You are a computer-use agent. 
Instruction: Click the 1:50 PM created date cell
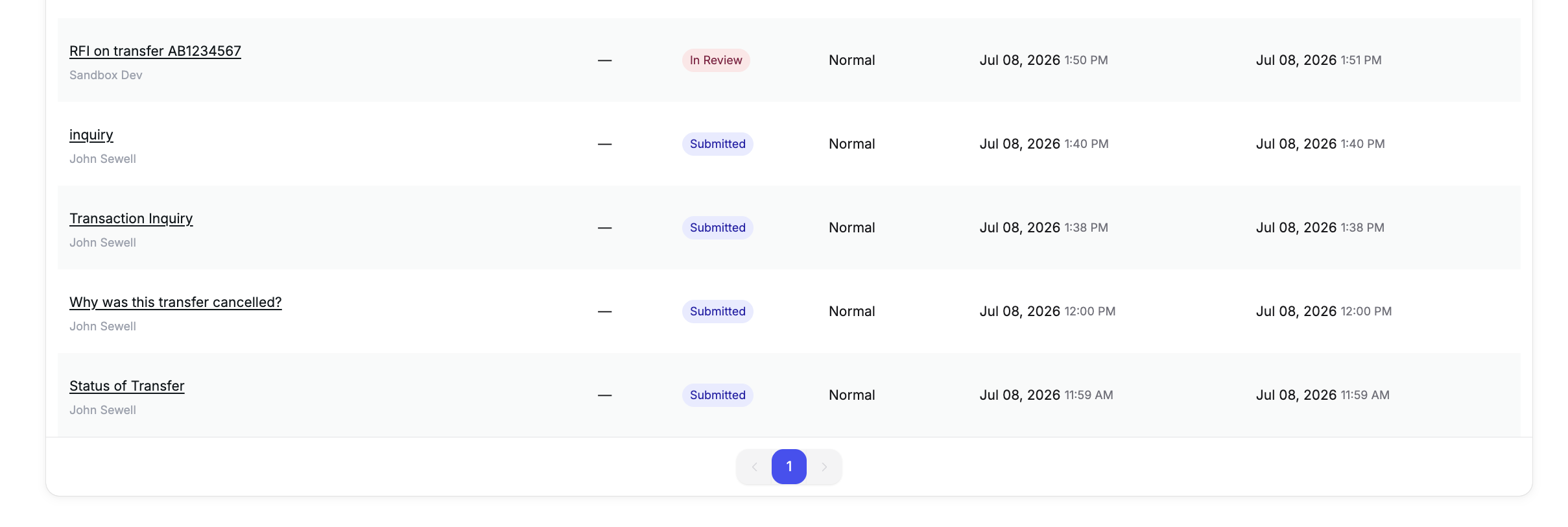(x=1044, y=60)
